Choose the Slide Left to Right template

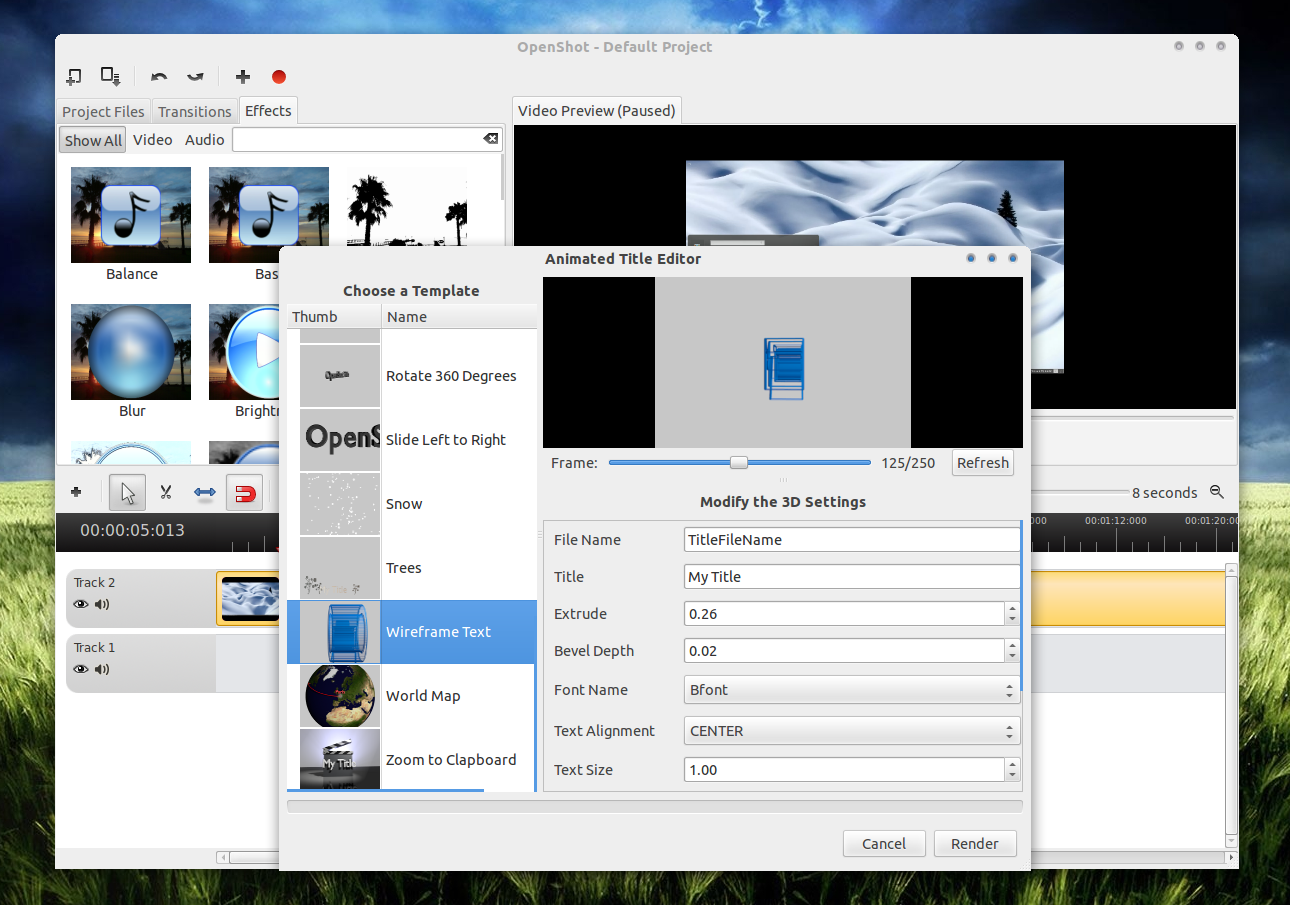pyautogui.click(x=412, y=440)
